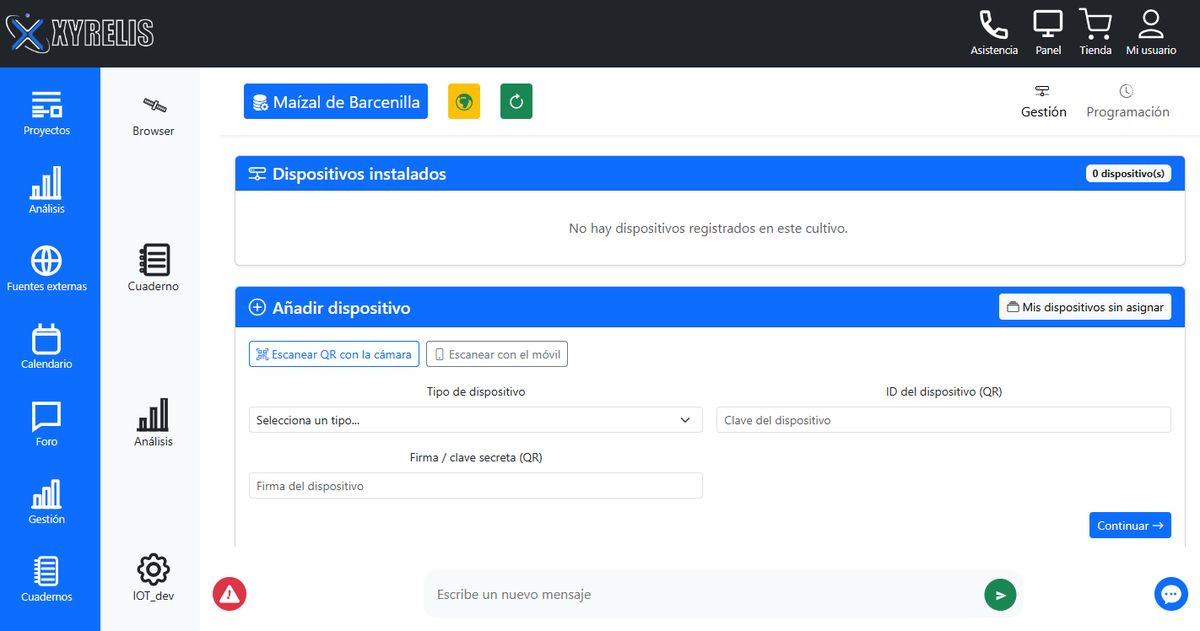Open the Panel monitor icon
The width and height of the screenshot is (1200, 631).
[1048, 33]
